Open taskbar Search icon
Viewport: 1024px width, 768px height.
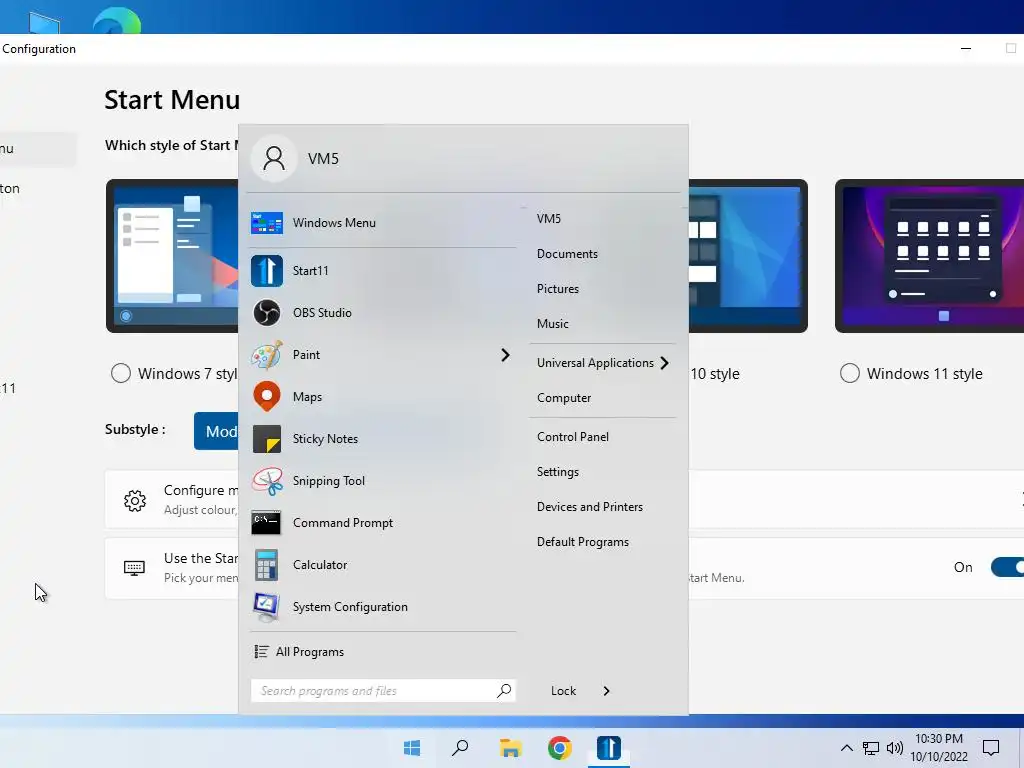coord(460,748)
